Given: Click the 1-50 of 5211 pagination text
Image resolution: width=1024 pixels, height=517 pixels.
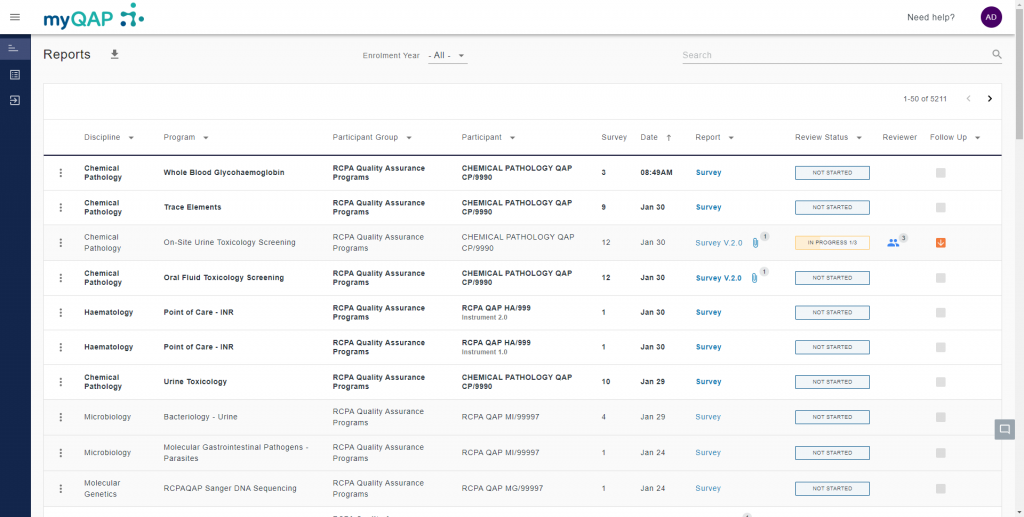Looking at the screenshot, I should pyautogui.click(x=925, y=99).
